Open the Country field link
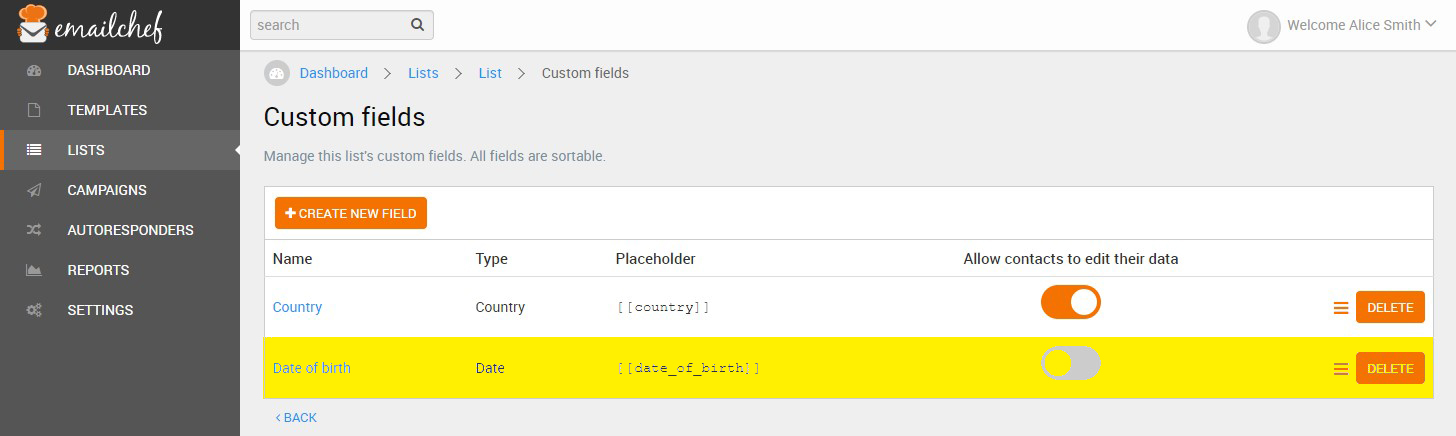 click(297, 307)
